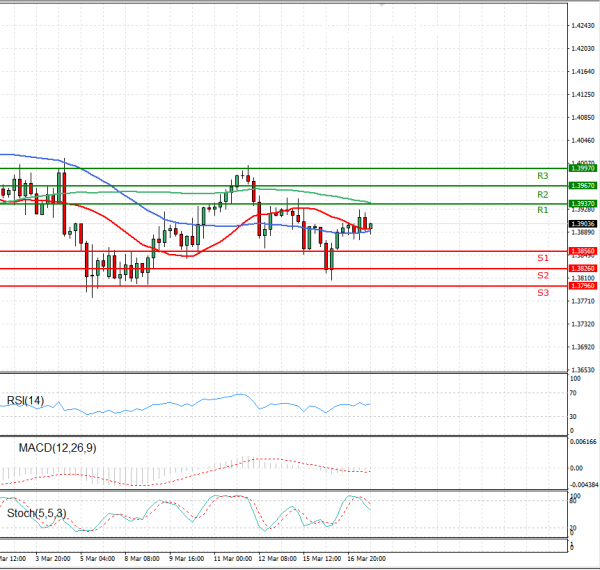Screen dimensions: 600x570
Task: Click the S2 support label
Action: (543, 275)
